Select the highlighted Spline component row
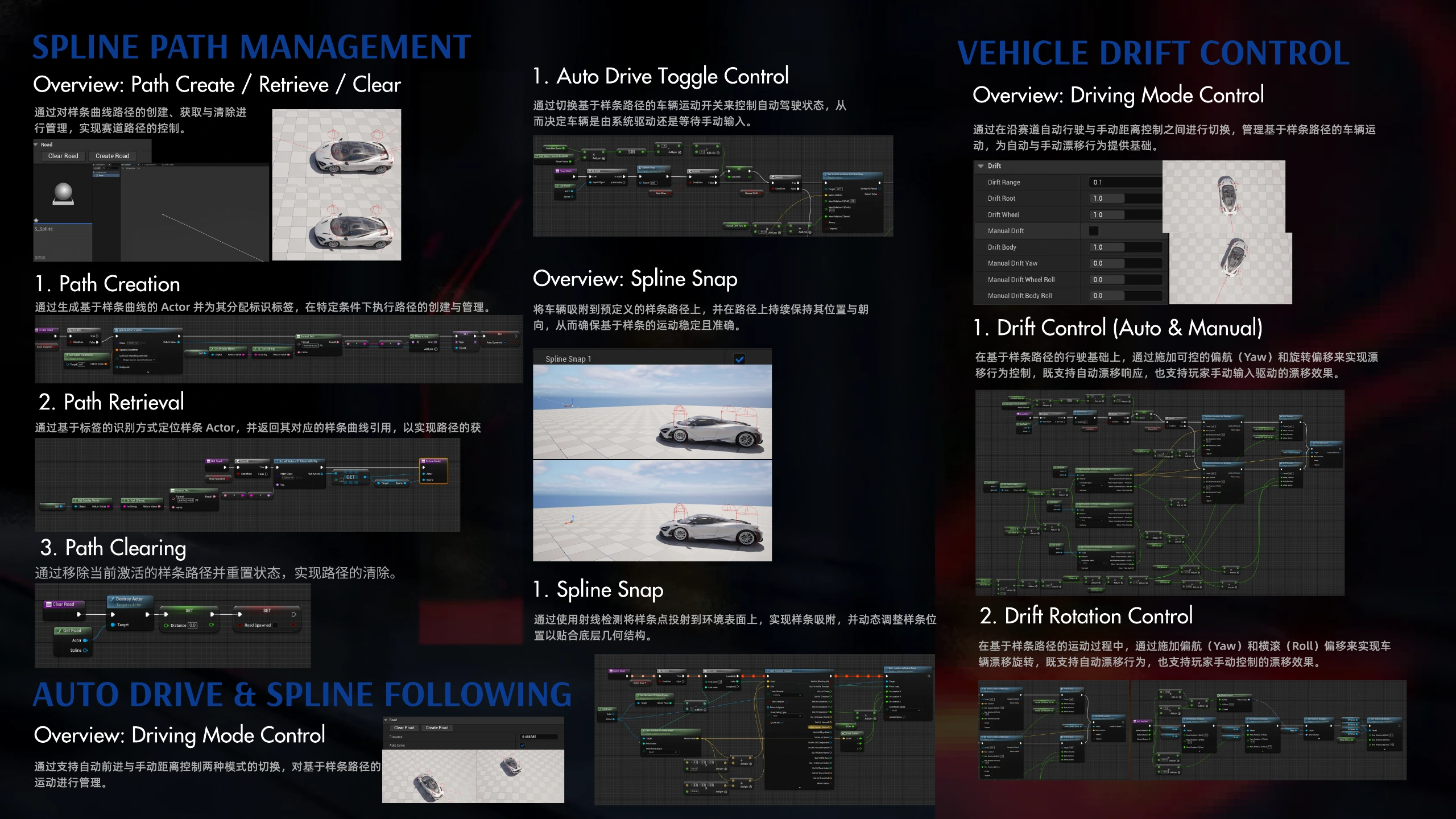 [106, 175]
